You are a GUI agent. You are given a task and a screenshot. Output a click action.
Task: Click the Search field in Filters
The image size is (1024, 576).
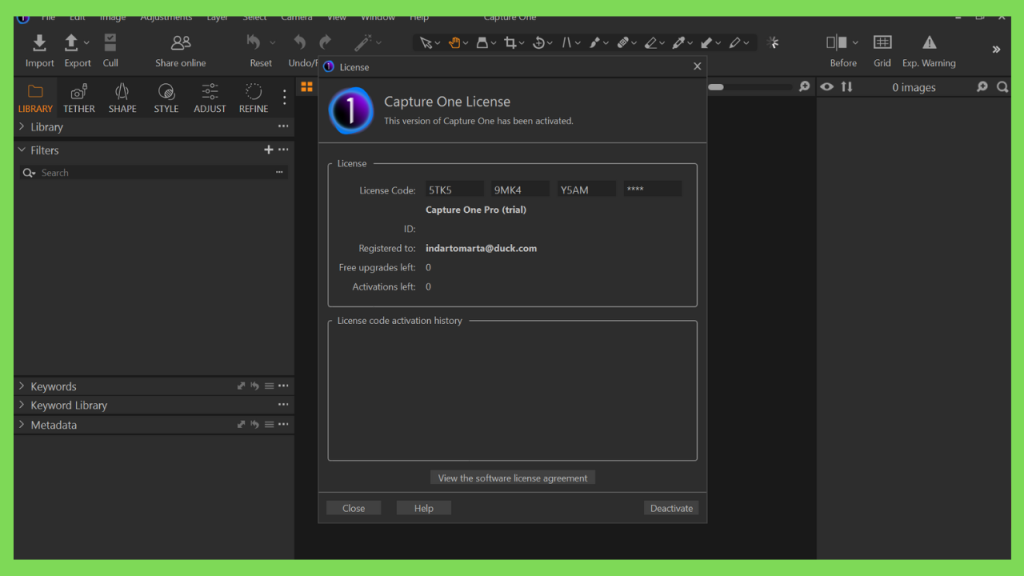(155, 172)
